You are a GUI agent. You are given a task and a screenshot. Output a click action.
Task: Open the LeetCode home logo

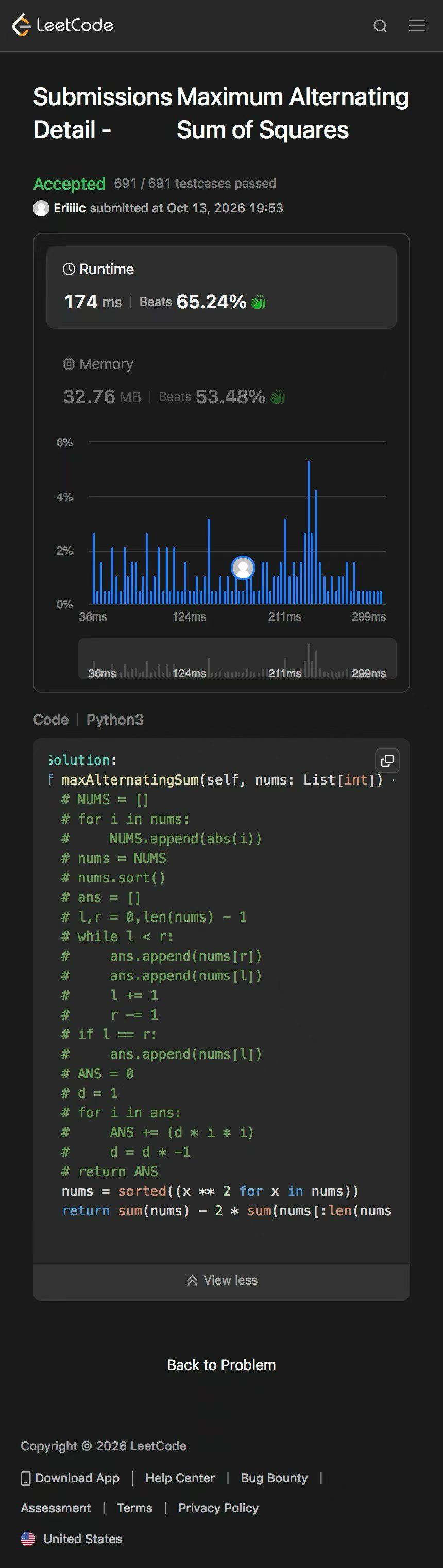[63, 25]
